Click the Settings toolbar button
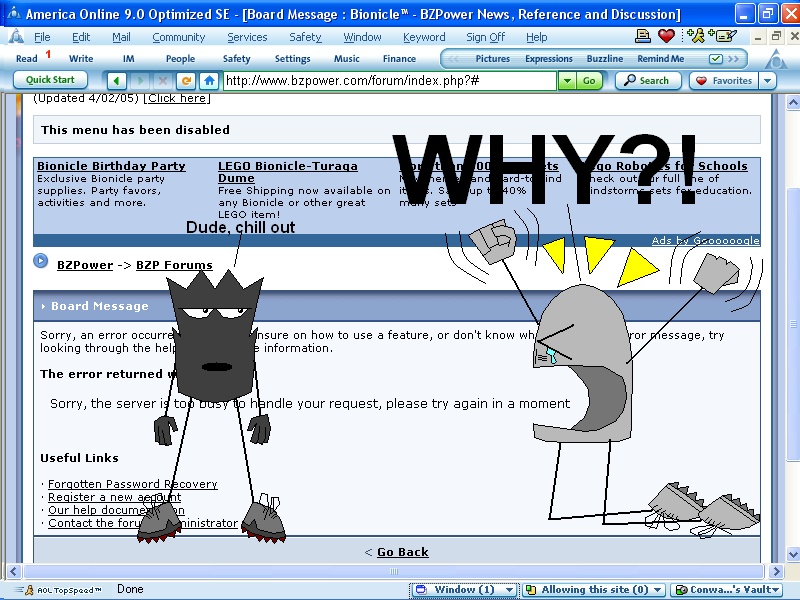 (x=292, y=59)
